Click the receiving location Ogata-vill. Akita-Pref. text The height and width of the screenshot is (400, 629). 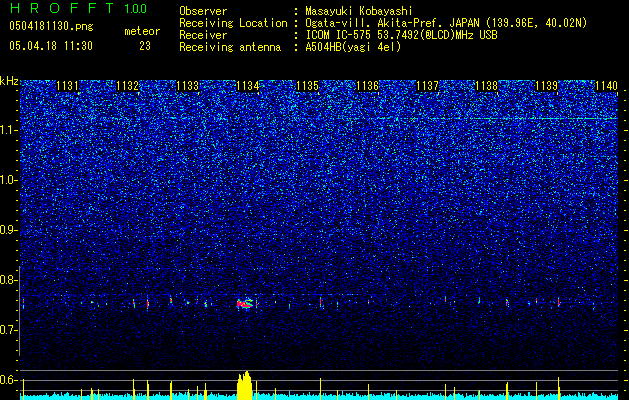click(446, 23)
